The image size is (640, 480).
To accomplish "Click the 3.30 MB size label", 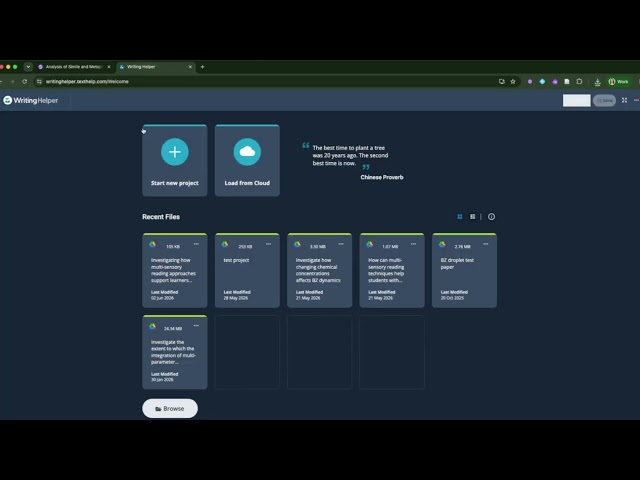I will click(x=318, y=247).
